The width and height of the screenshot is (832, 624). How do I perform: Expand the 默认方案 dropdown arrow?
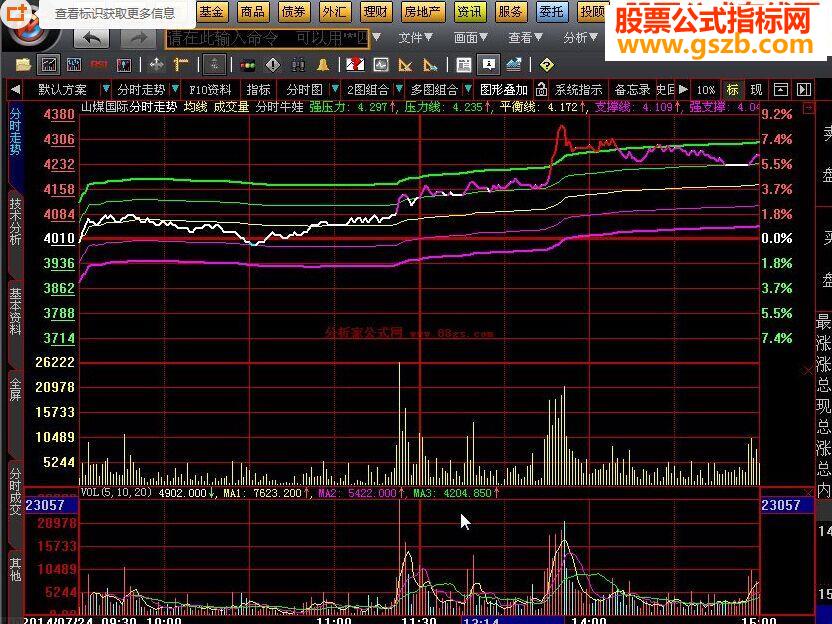pyautogui.click(x=106, y=89)
